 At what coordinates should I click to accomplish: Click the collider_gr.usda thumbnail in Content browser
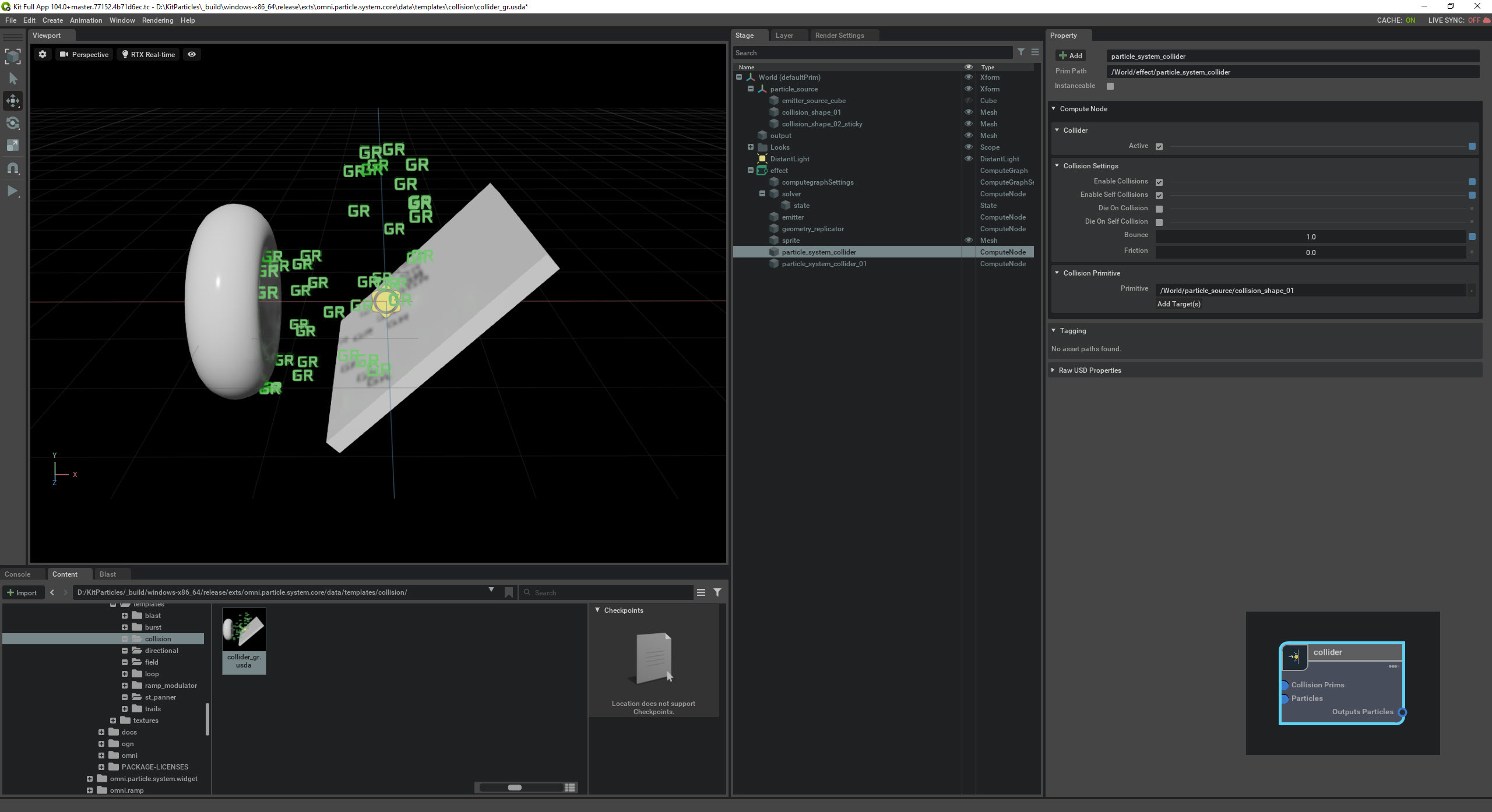[243, 640]
